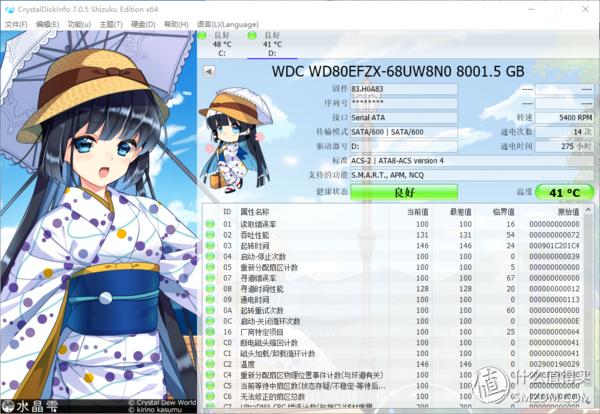Click status icon for attribute 03 起转时间
The image size is (600, 414).
coord(210,245)
